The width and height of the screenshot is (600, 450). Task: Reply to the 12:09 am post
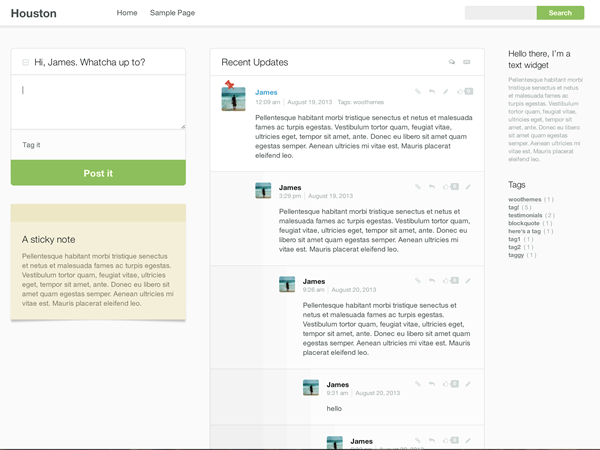click(x=432, y=92)
